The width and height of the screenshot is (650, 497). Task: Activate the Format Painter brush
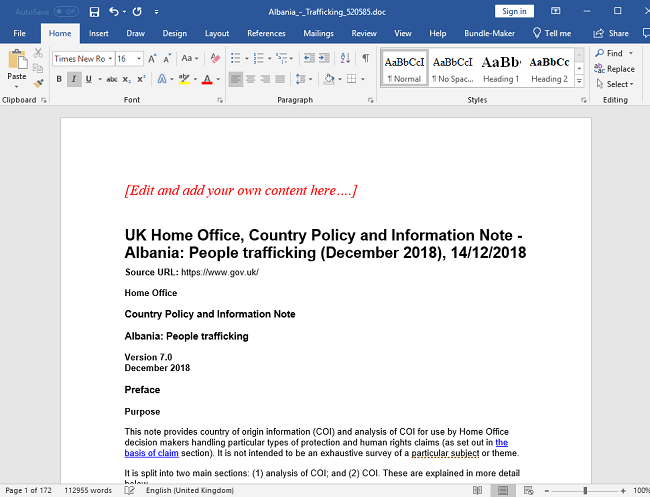click(x=38, y=83)
